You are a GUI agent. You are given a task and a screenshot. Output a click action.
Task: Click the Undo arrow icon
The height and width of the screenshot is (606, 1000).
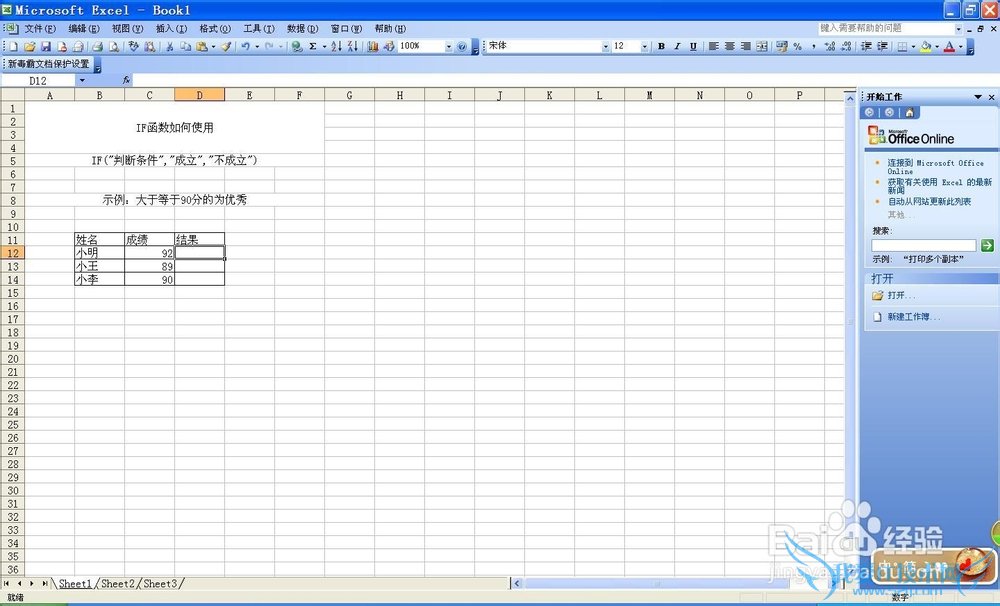(246, 47)
